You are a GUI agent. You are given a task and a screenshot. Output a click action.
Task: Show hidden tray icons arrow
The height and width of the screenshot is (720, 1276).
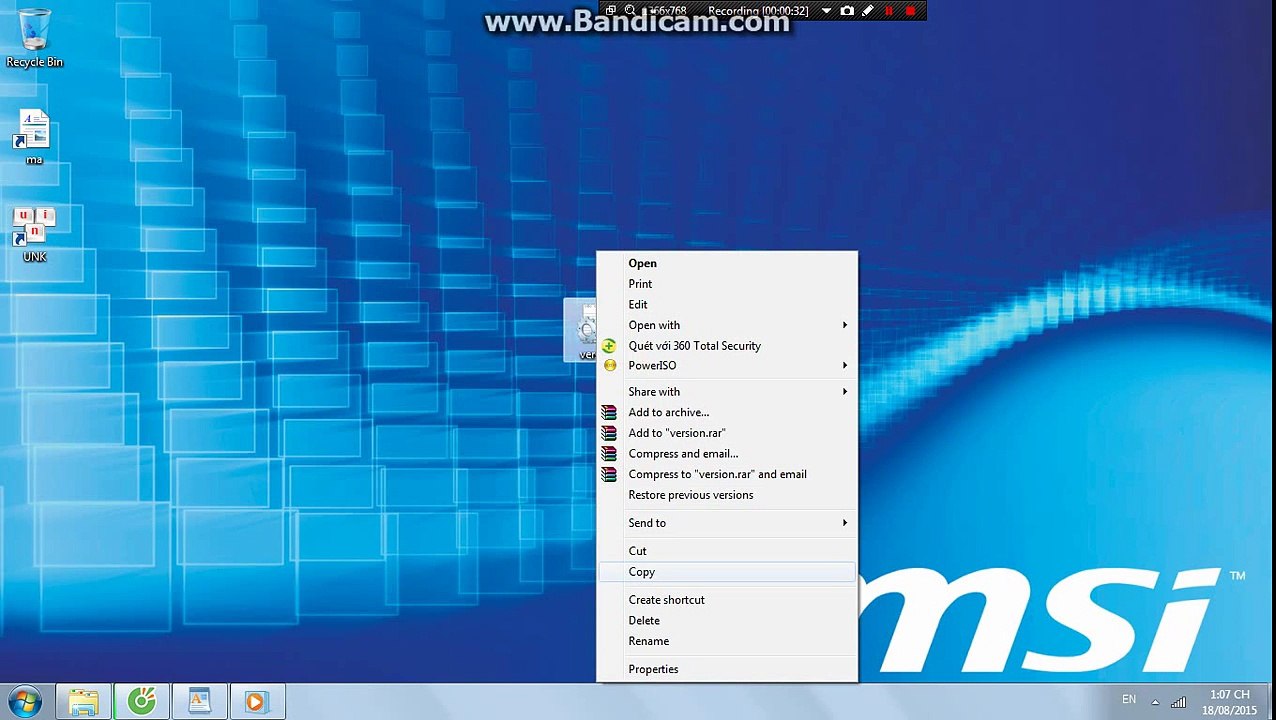(x=1155, y=702)
